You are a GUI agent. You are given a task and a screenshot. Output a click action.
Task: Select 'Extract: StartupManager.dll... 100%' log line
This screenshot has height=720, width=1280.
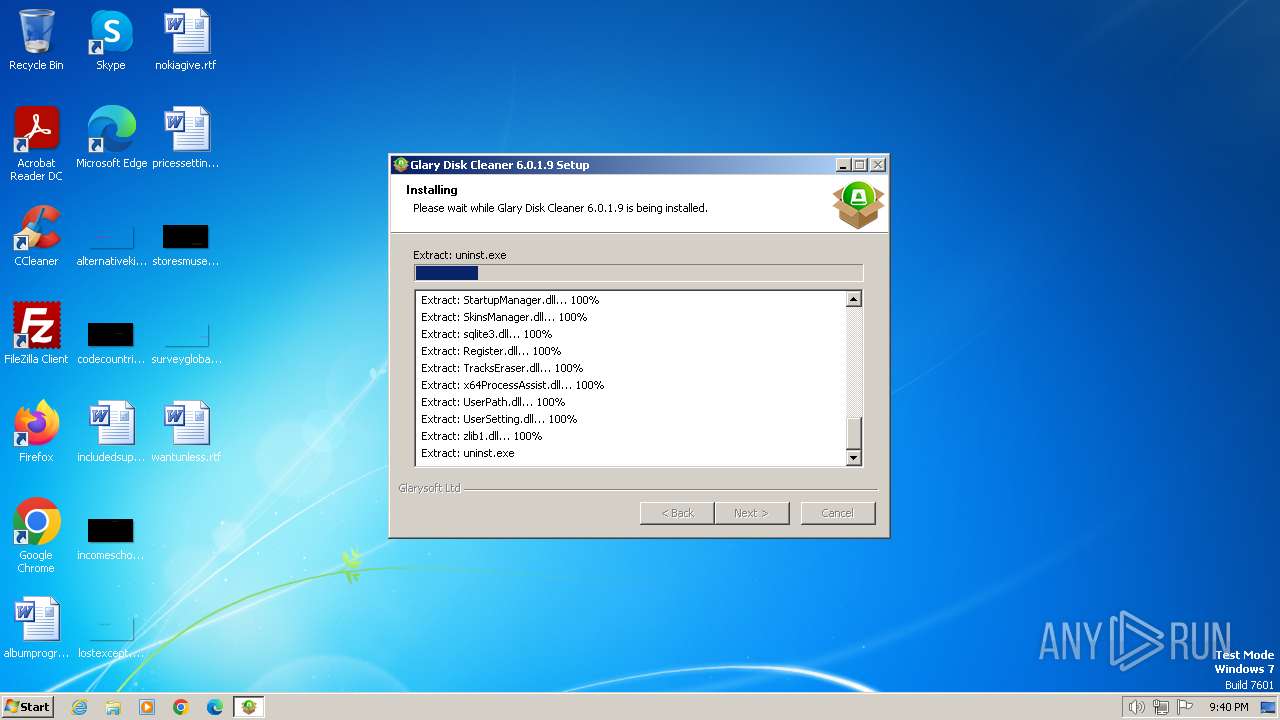[x=510, y=300]
